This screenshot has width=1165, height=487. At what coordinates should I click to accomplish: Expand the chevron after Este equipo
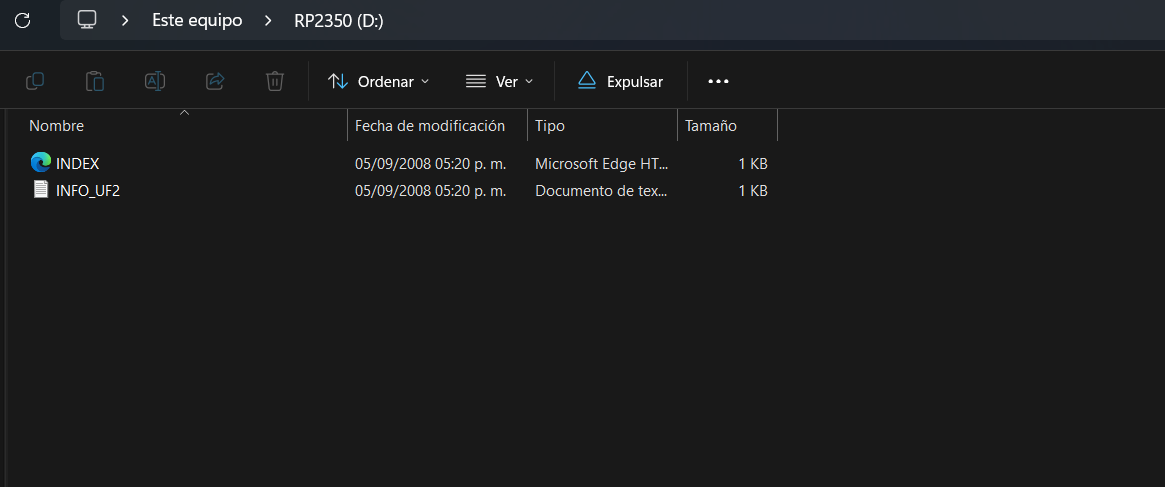268,20
